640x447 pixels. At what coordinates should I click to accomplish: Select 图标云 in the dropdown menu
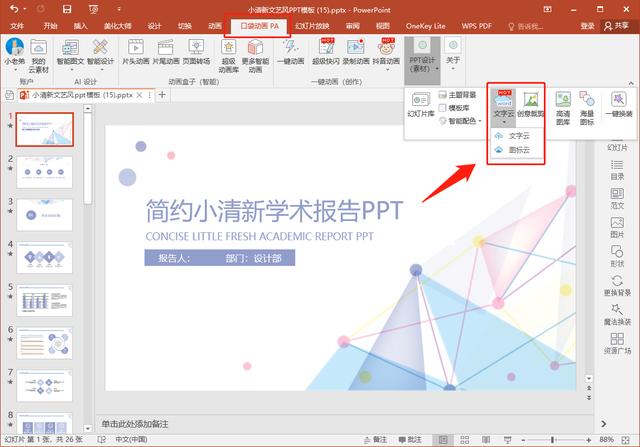[518, 150]
